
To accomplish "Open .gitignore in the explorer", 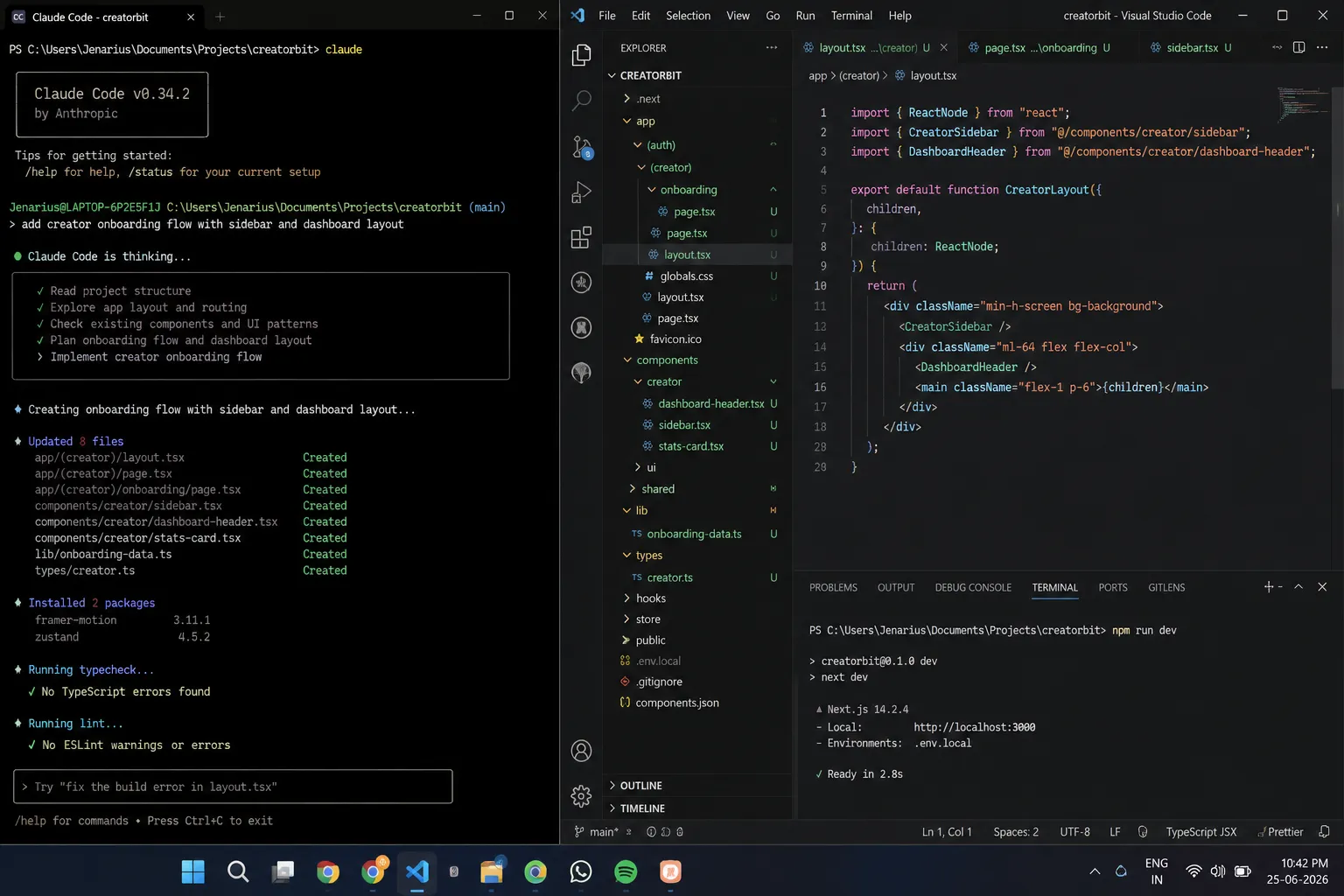I will tap(659, 682).
